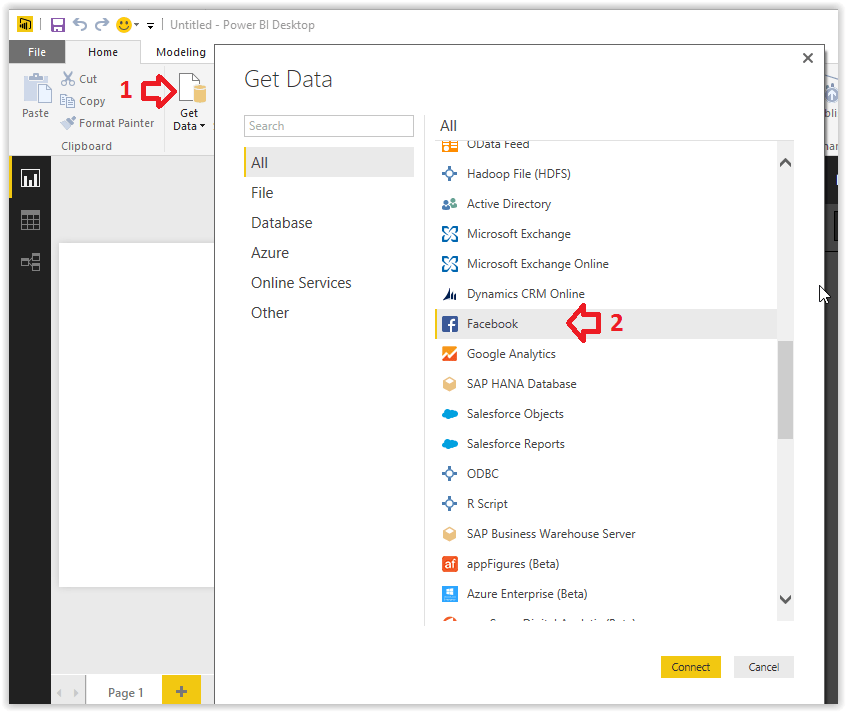The height and width of the screenshot is (712, 846).
Task: Cancel the Get Data dialog
Action: click(763, 667)
